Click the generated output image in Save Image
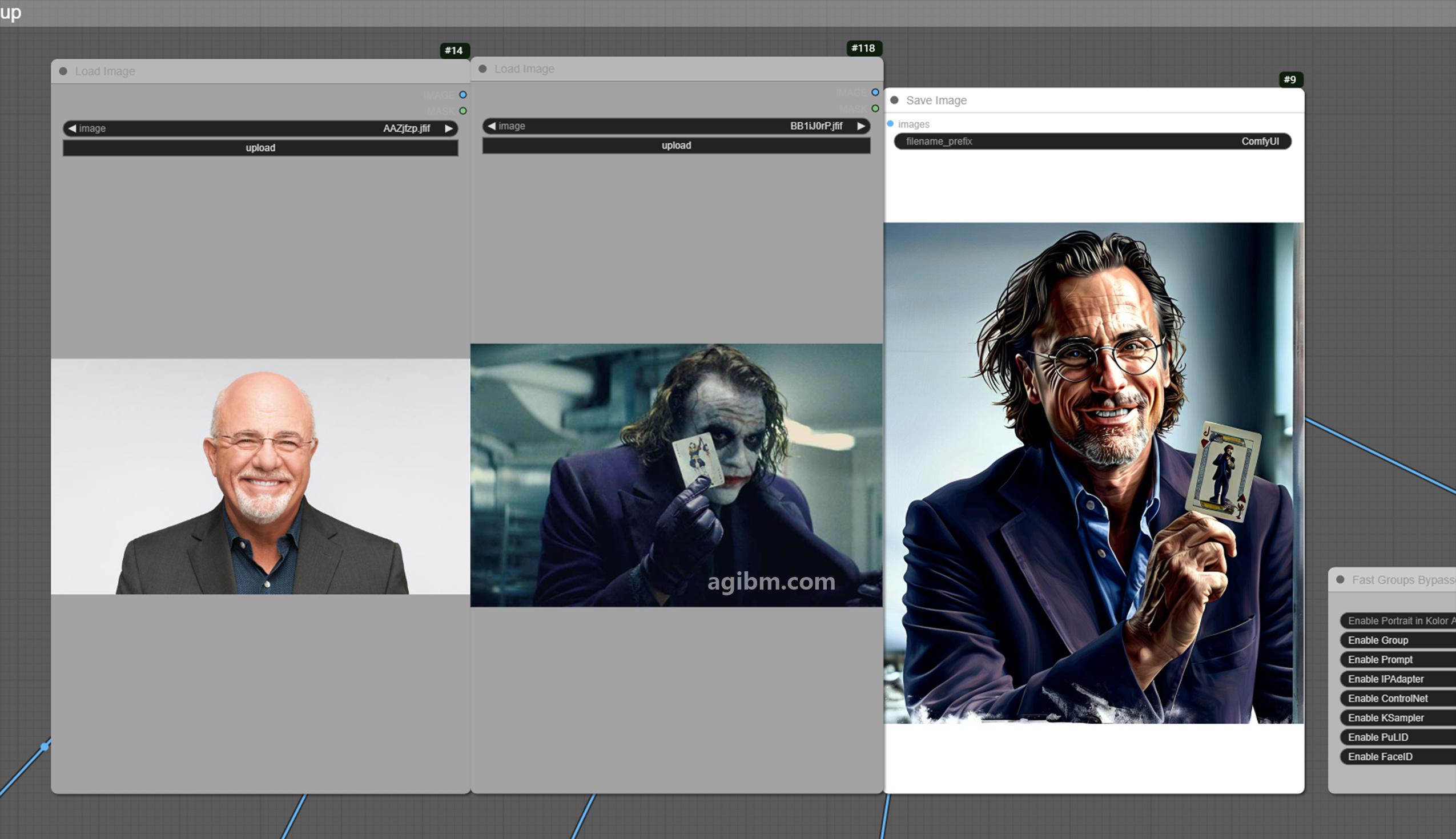Image resolution: width=1456 pixels, height=839 pixels. click(1093, 473)
